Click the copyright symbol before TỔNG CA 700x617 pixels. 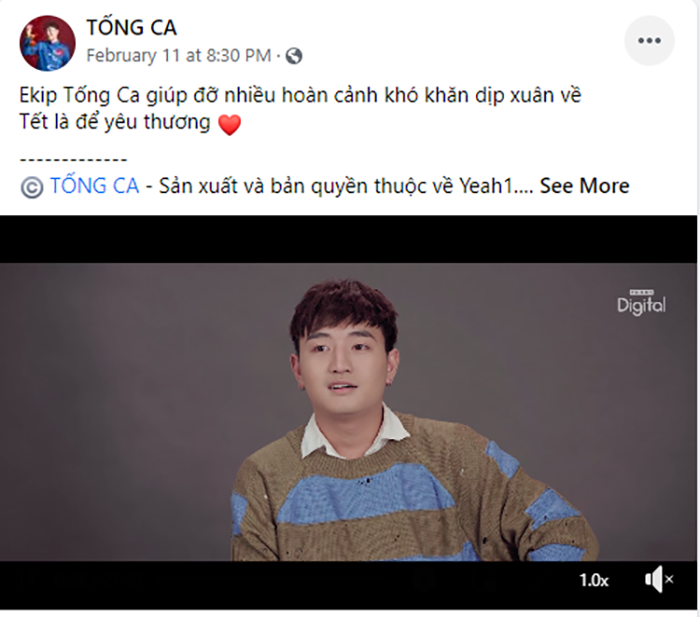[x=32, y=187]
